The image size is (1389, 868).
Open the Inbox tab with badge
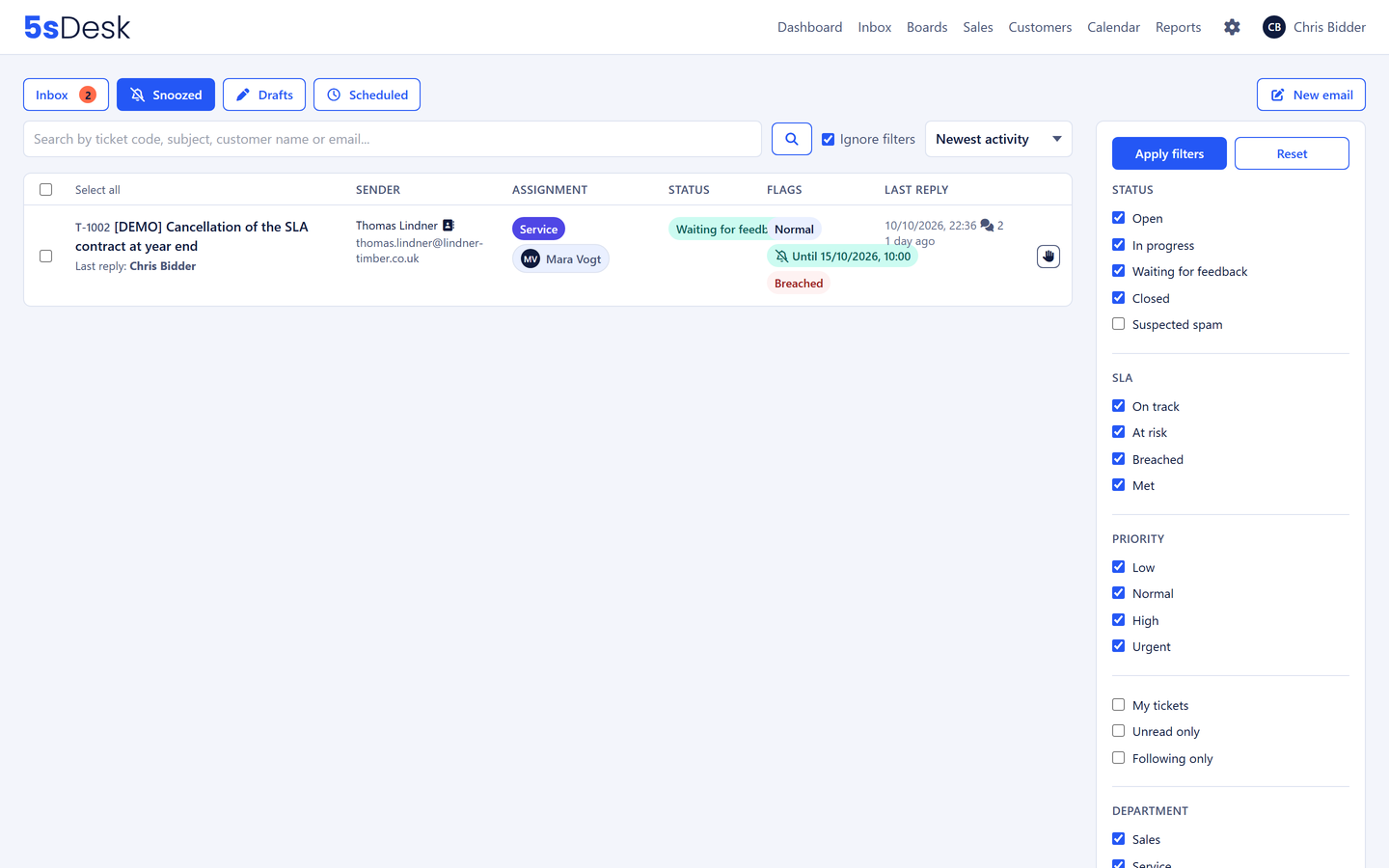(x=66, y=95)
